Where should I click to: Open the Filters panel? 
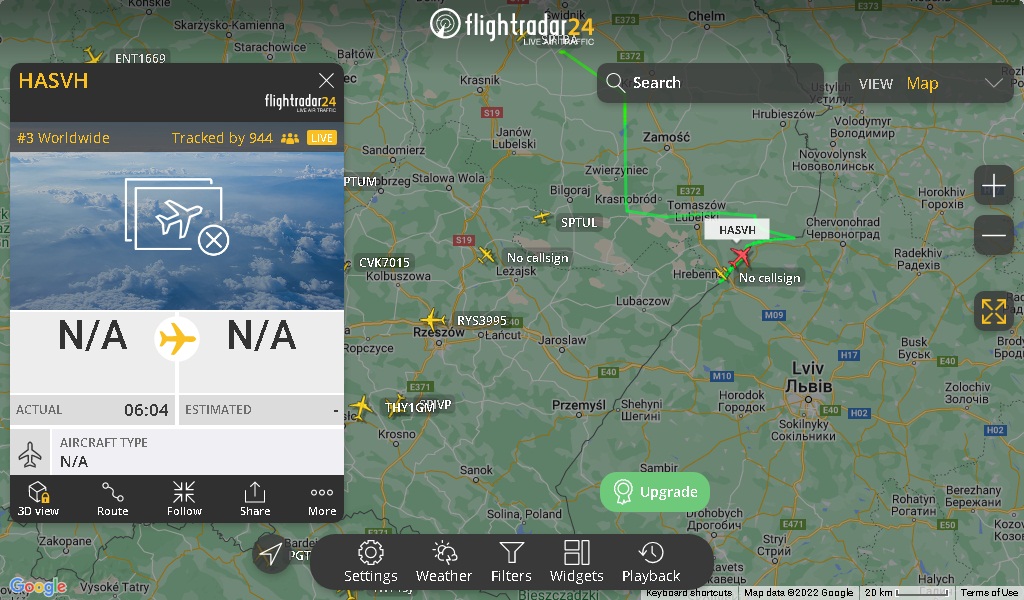point(511,561)
